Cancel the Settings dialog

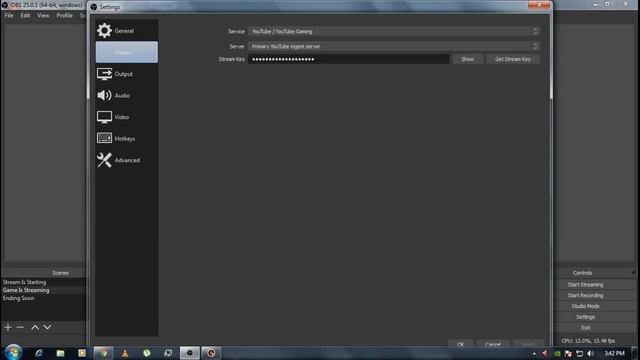coord(493,344)
